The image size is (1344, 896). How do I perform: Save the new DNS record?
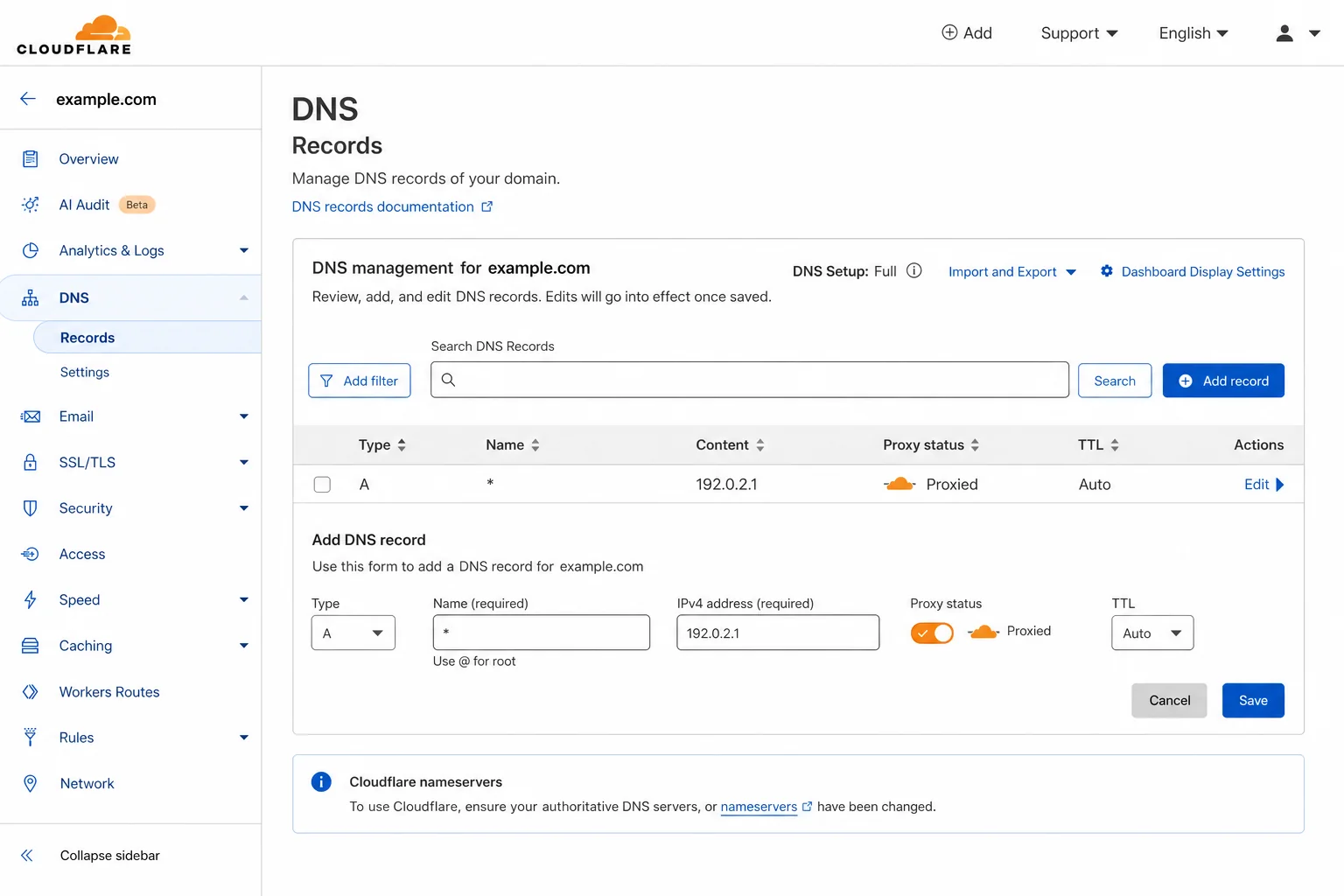[1253, 700]
